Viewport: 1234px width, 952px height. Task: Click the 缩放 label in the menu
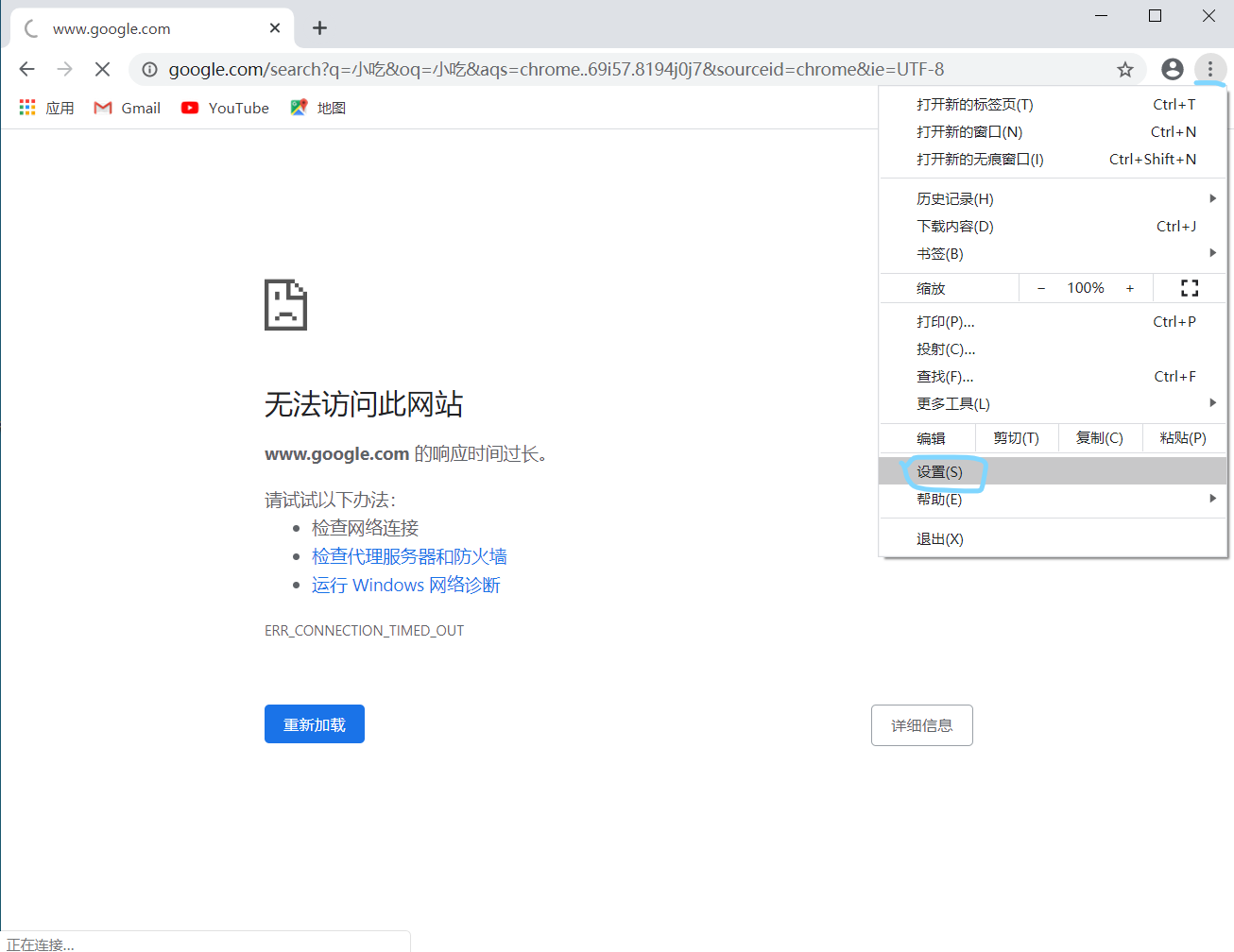pos(931,288)
